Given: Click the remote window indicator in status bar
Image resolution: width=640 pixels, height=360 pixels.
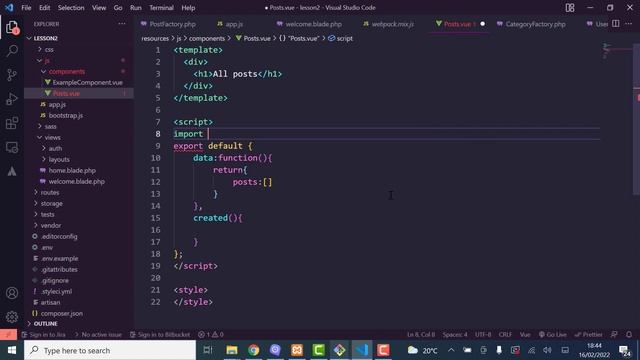Looking at the screenshot, I should [x=8, y=334].
